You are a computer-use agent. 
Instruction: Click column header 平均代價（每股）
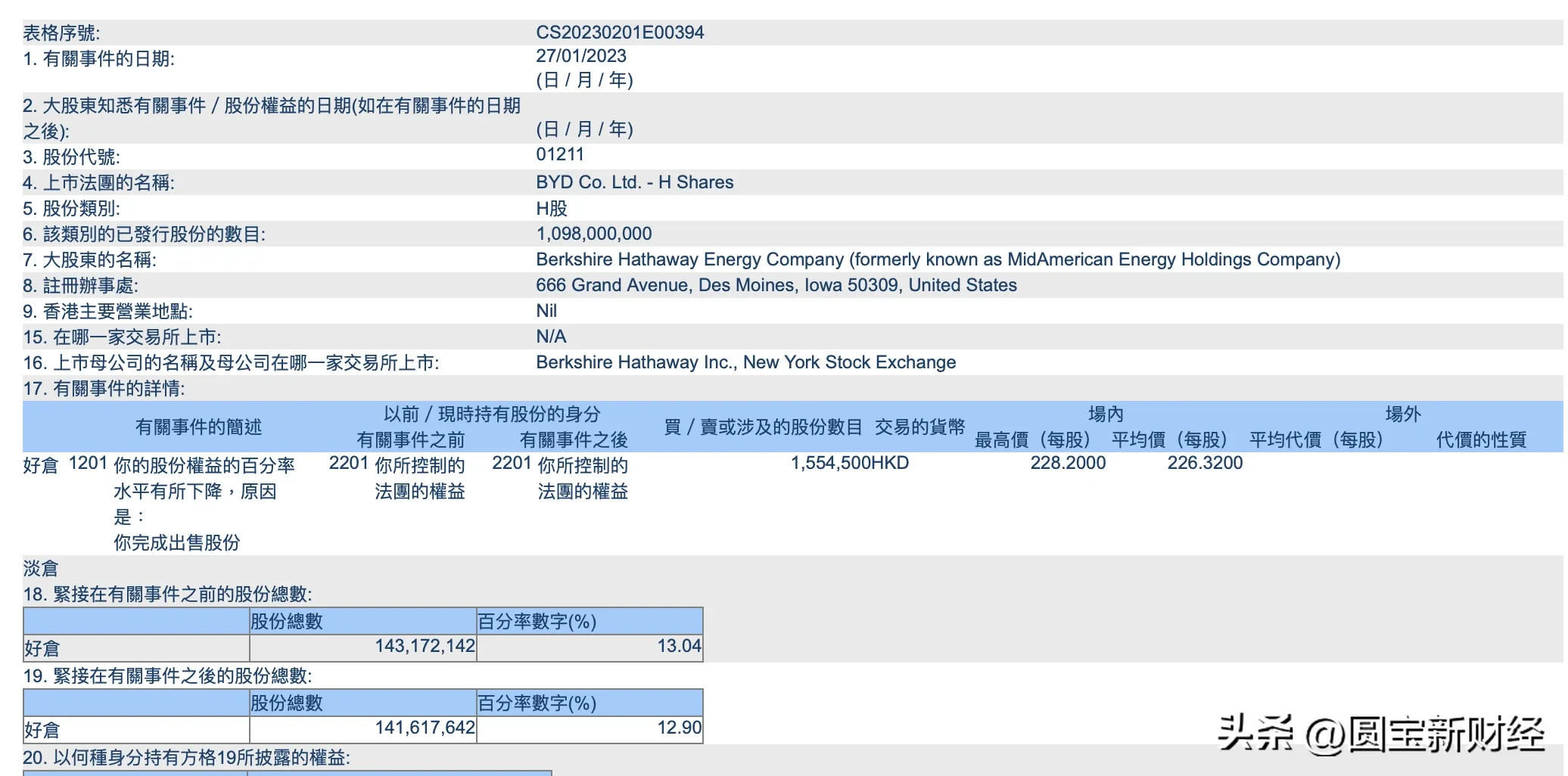[x=1317, y=439]
